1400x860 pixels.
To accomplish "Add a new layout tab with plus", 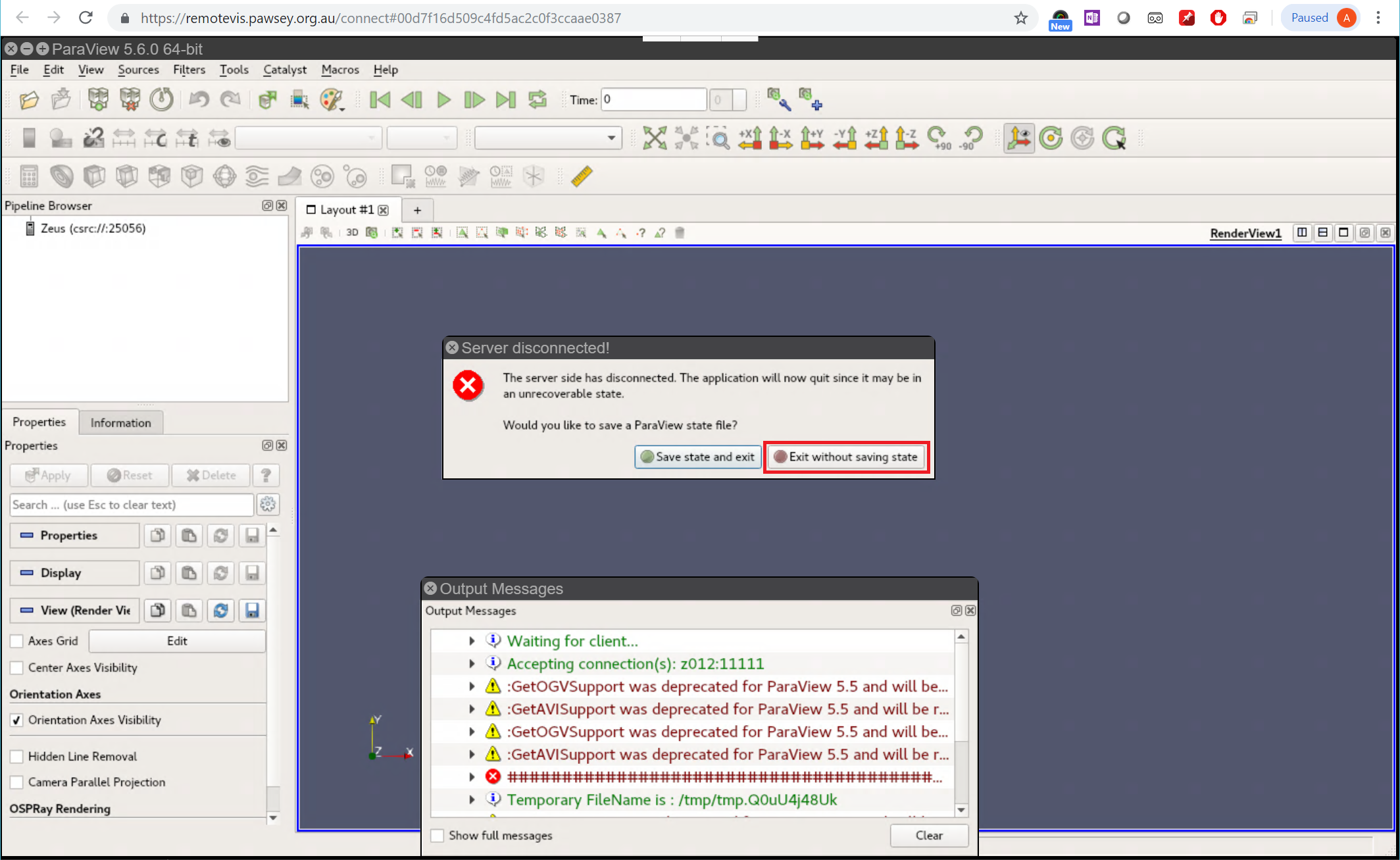I will [x=417, y=210].
